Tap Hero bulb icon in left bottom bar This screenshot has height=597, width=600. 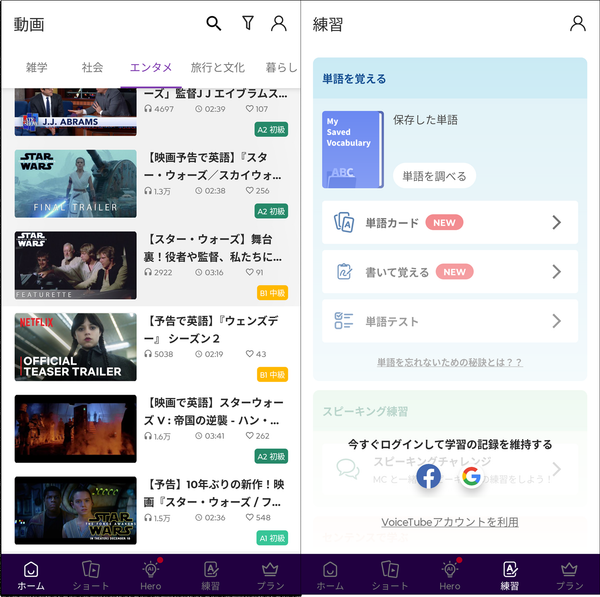(x=150, y=569)
